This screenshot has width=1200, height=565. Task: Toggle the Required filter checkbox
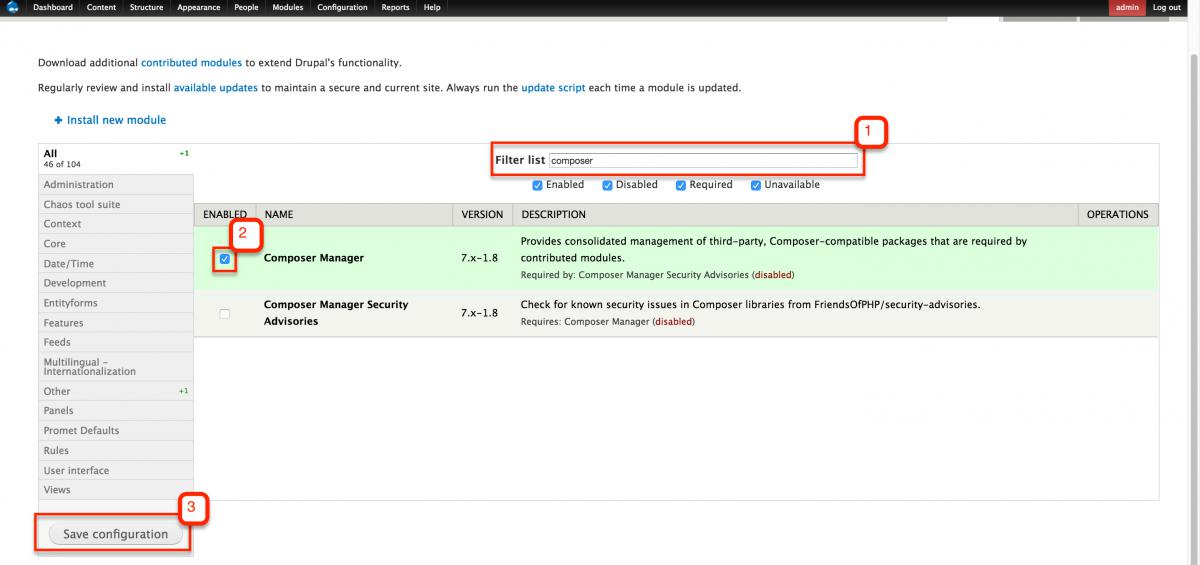coord(681,185)
